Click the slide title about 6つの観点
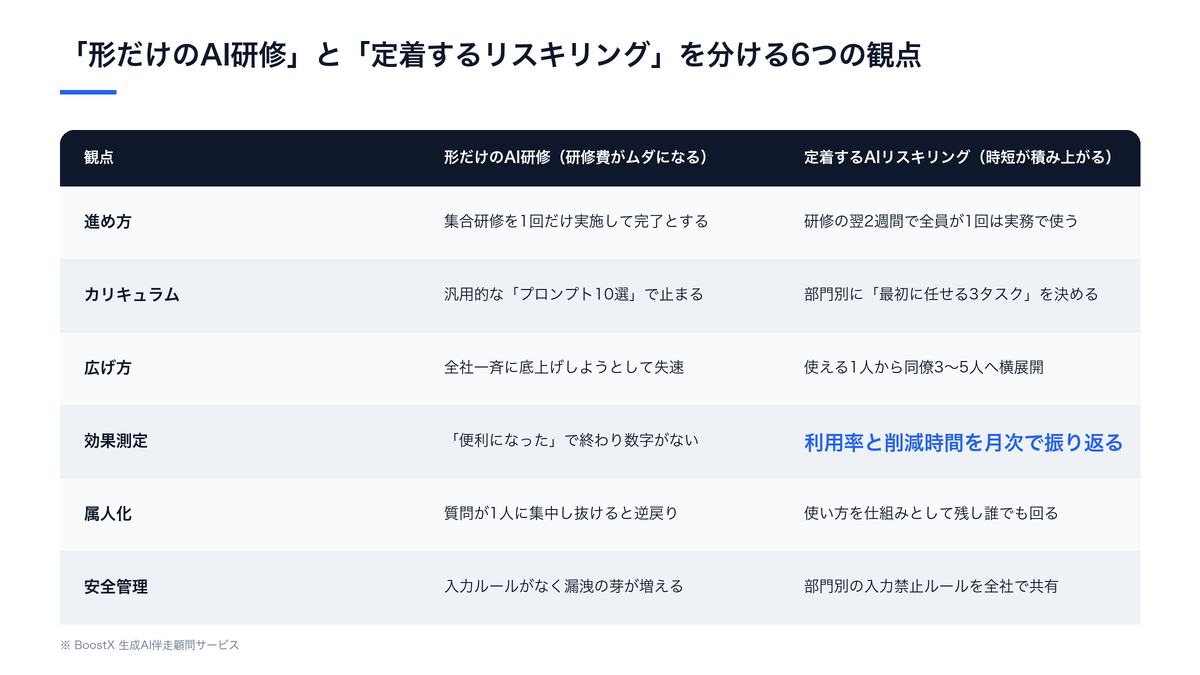The width and height of the screenshot is (1200, 675). click(x=490, y=55)
